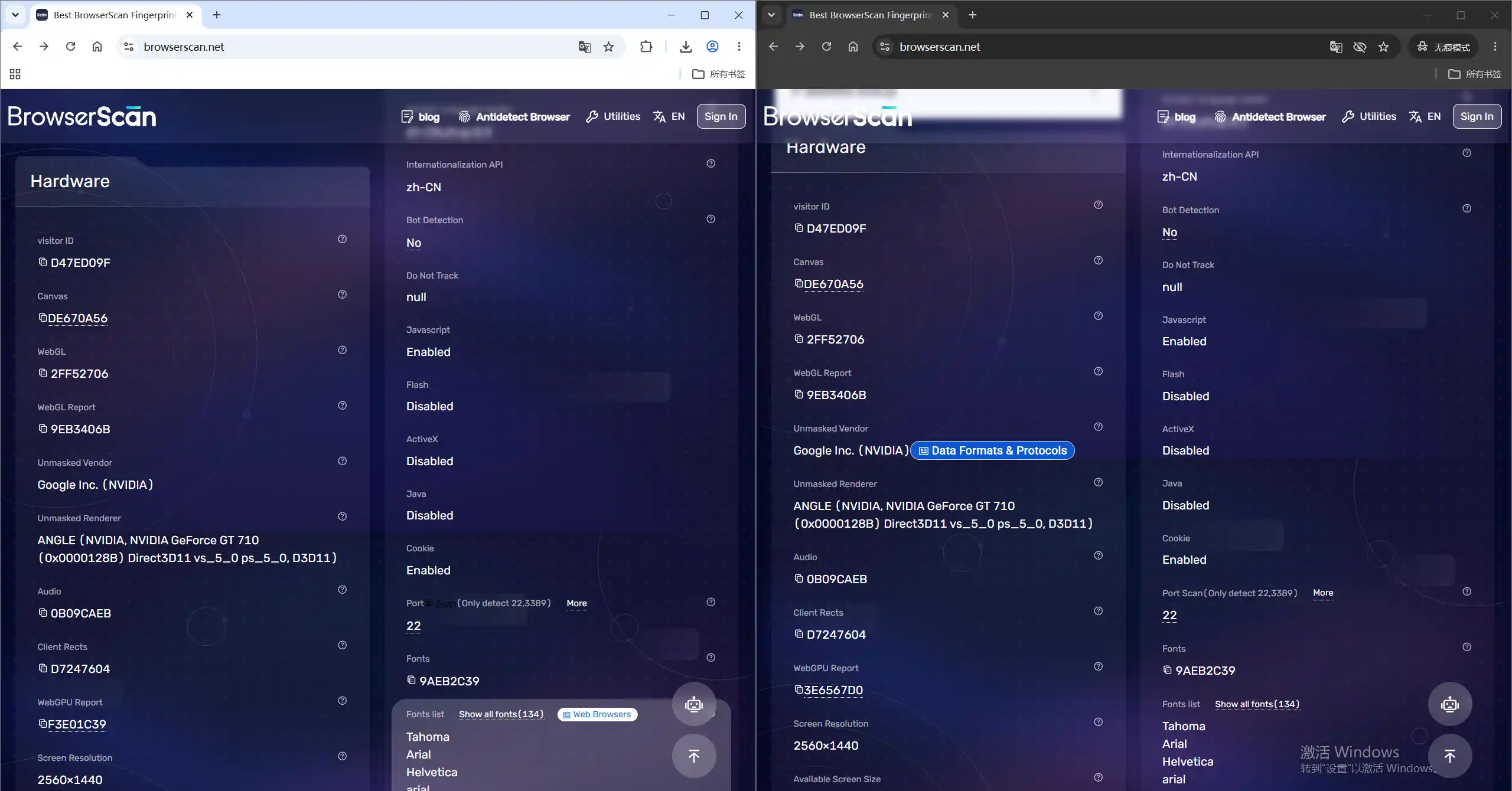Open all bookmarks folder in right window
1512x791 pixels.
pyautogui.click(x=1475, y=74)
